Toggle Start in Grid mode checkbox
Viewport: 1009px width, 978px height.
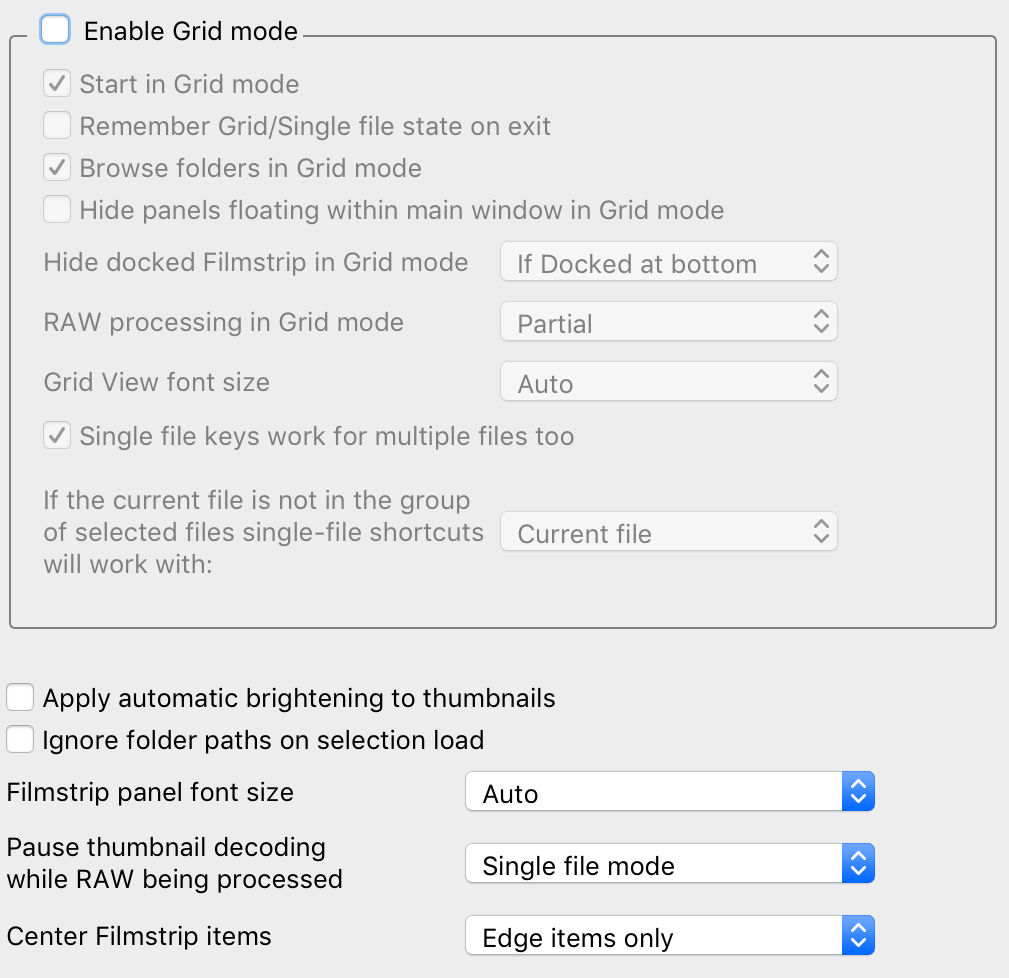coord(57,84)
